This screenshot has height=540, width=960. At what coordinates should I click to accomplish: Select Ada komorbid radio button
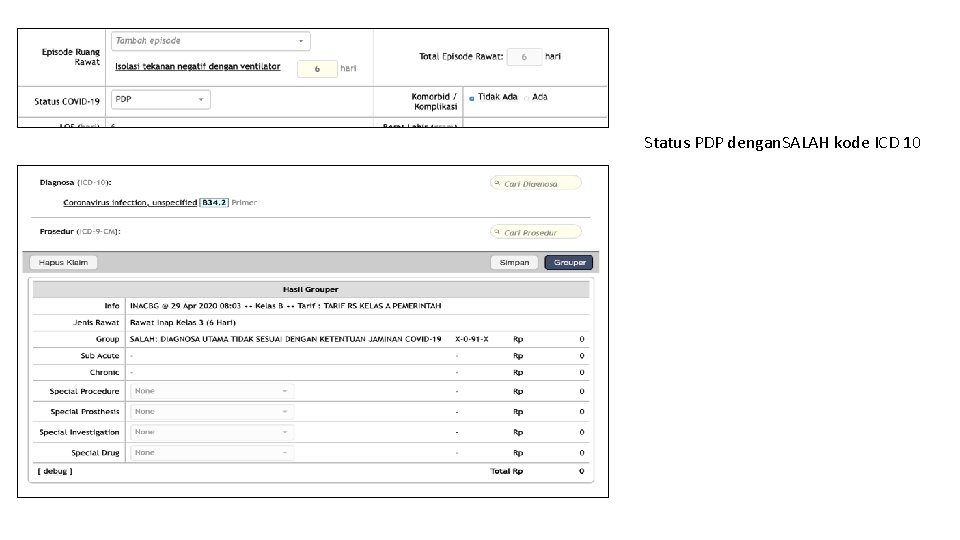tap(527, 98)
